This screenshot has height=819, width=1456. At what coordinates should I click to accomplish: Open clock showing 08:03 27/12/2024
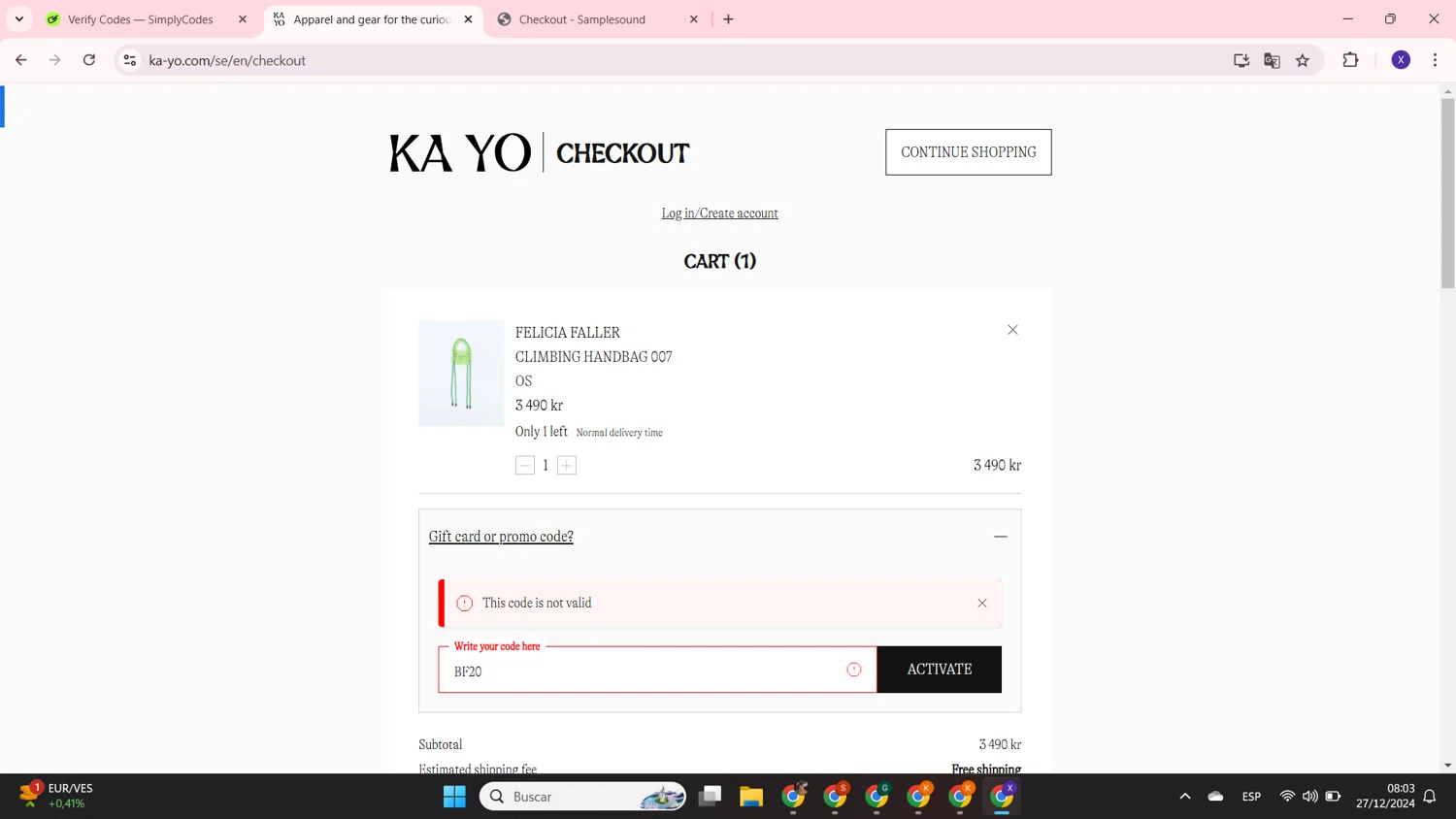tap(1385, 796)
